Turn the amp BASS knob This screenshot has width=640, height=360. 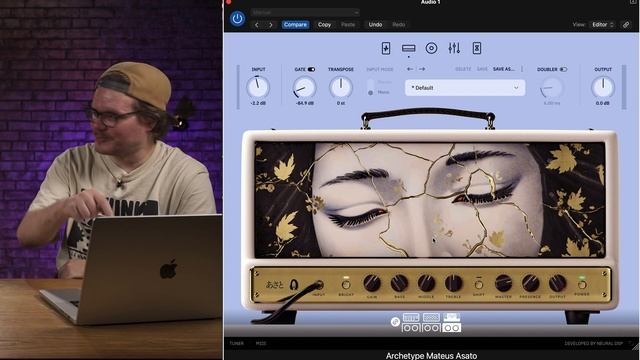click(x=399, y=283)
